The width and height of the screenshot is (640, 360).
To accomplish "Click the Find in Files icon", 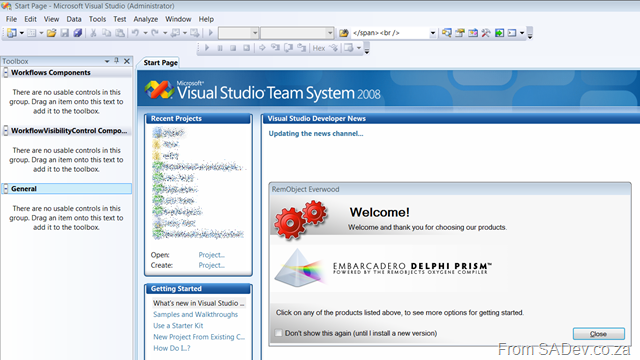I will [344, 33].
